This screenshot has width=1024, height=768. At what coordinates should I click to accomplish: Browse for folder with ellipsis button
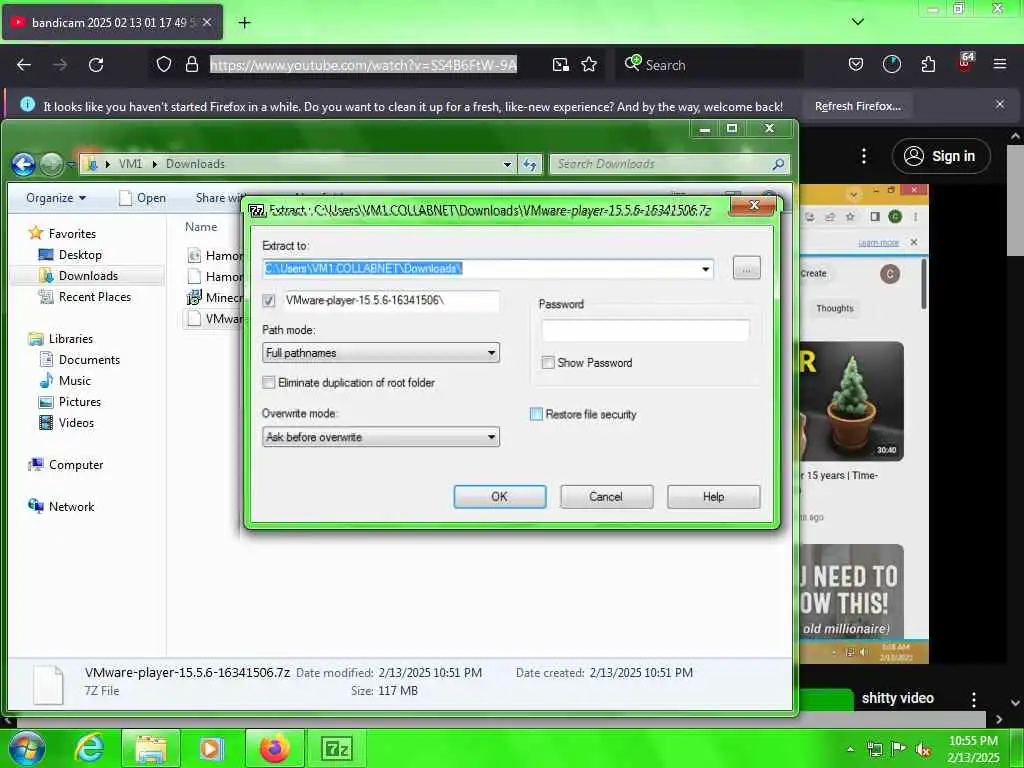pos(746,268)
